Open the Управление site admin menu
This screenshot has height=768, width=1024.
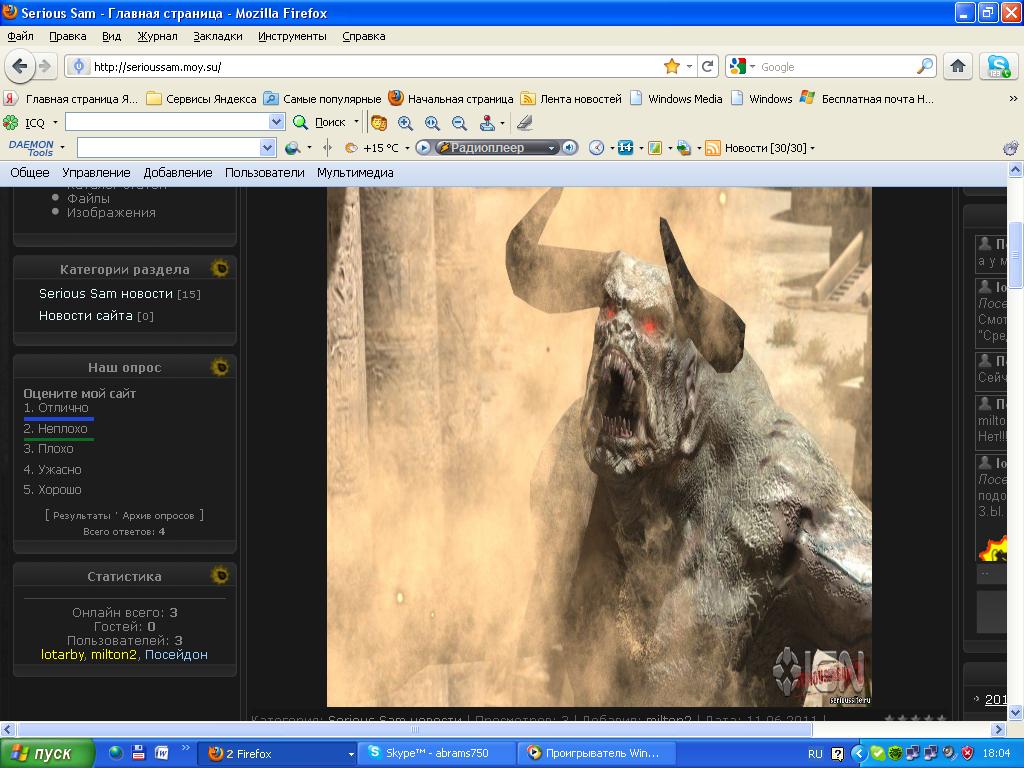(96, 172)
